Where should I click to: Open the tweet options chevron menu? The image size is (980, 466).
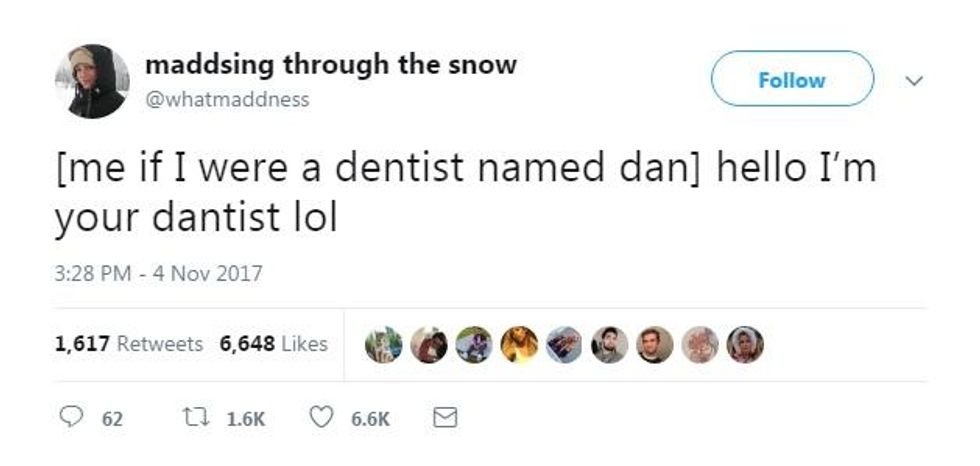pyautogui.click(x=912, y=79)
